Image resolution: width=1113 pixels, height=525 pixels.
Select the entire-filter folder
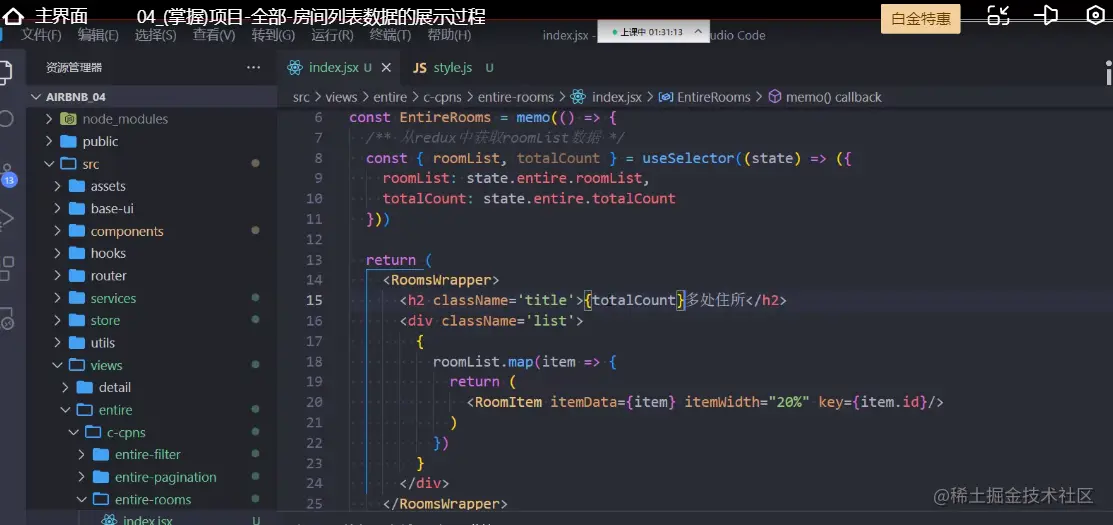click(x=148, y=454)
